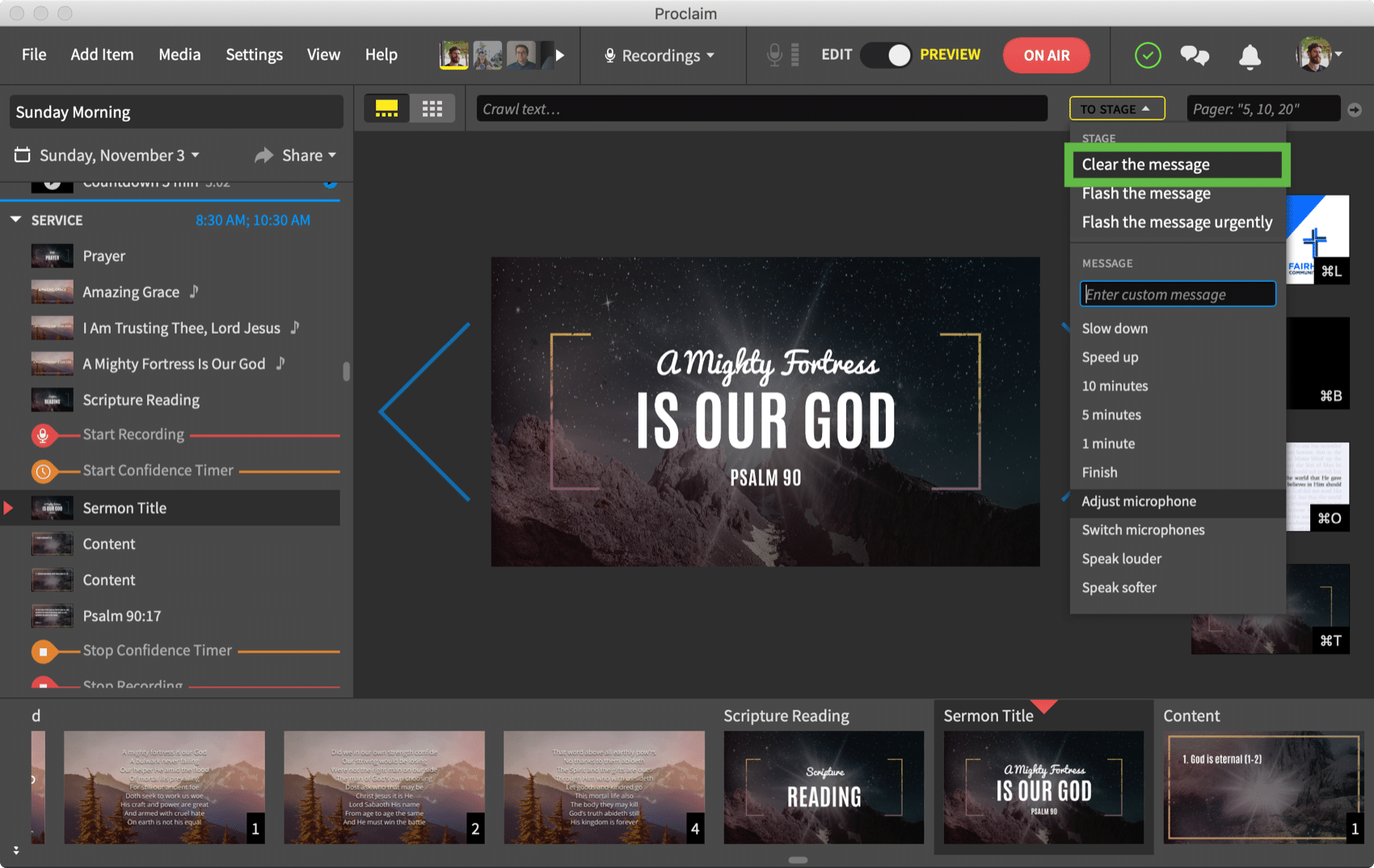Image resolution: width=1374 pixels, height=868 pixels.
Task: Select the Sermon Title service item
Action: click(x=171, y=508)
